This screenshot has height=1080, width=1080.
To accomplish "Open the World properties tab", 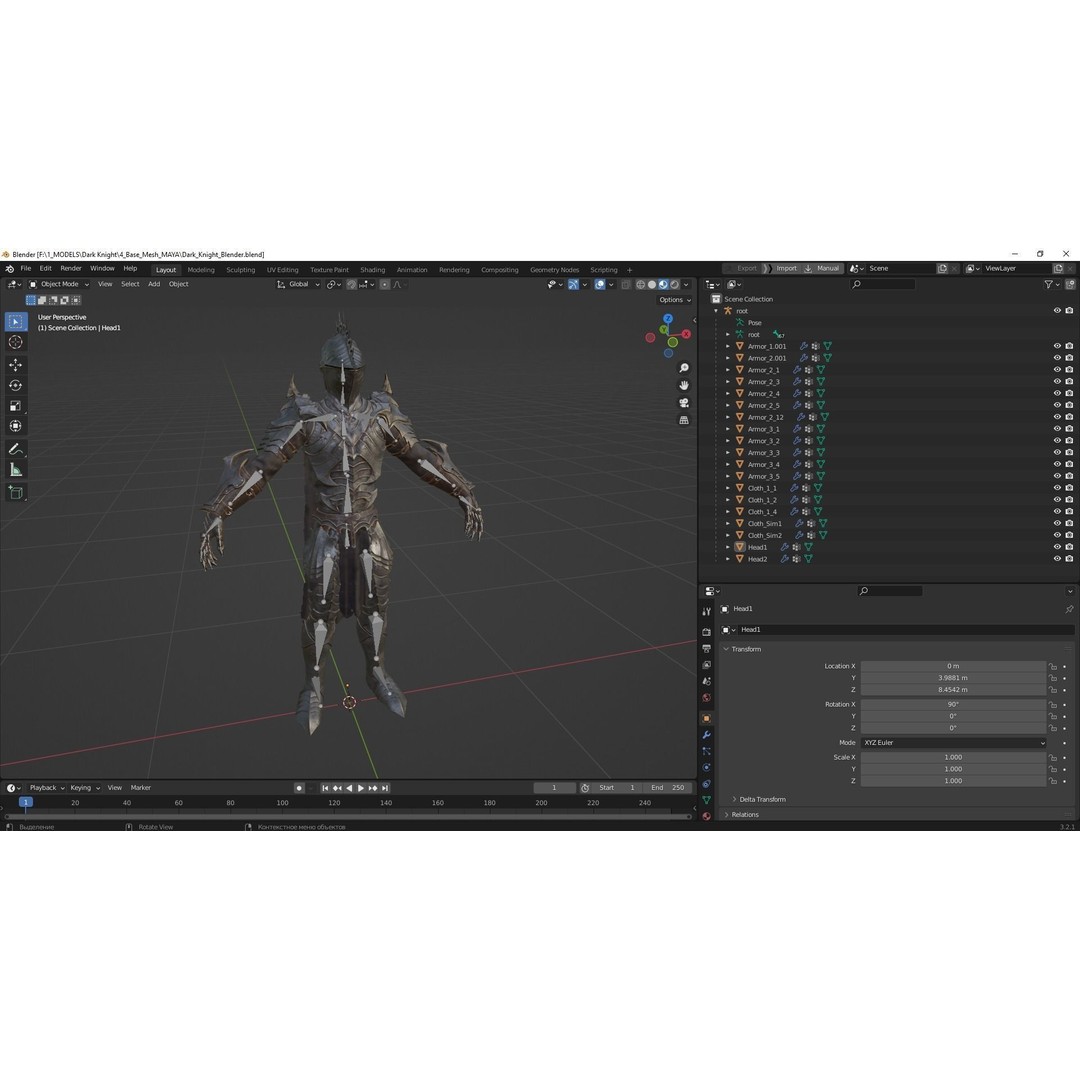I will click(707, 698).
